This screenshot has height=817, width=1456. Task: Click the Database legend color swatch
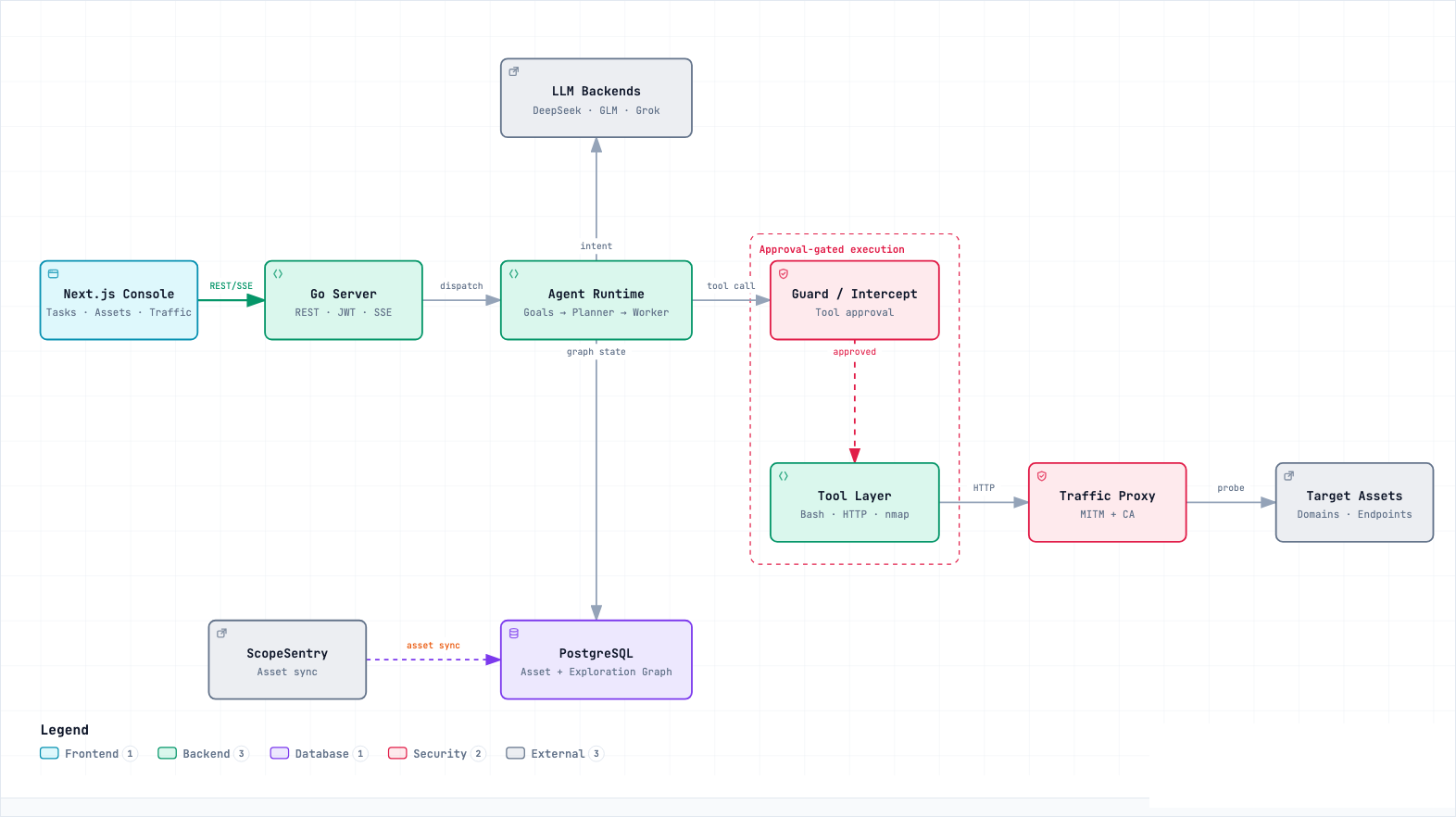tap(280, 753)
